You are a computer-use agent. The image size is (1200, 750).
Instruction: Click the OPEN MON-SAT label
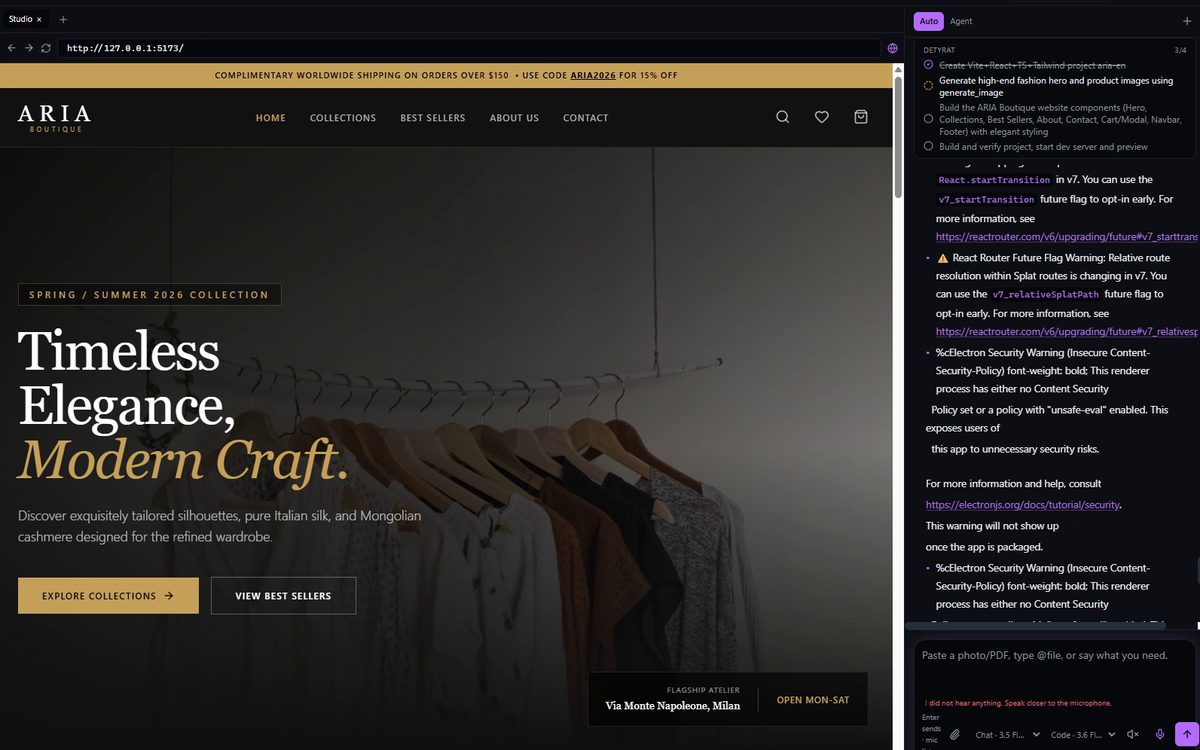[x=813, y=700]
